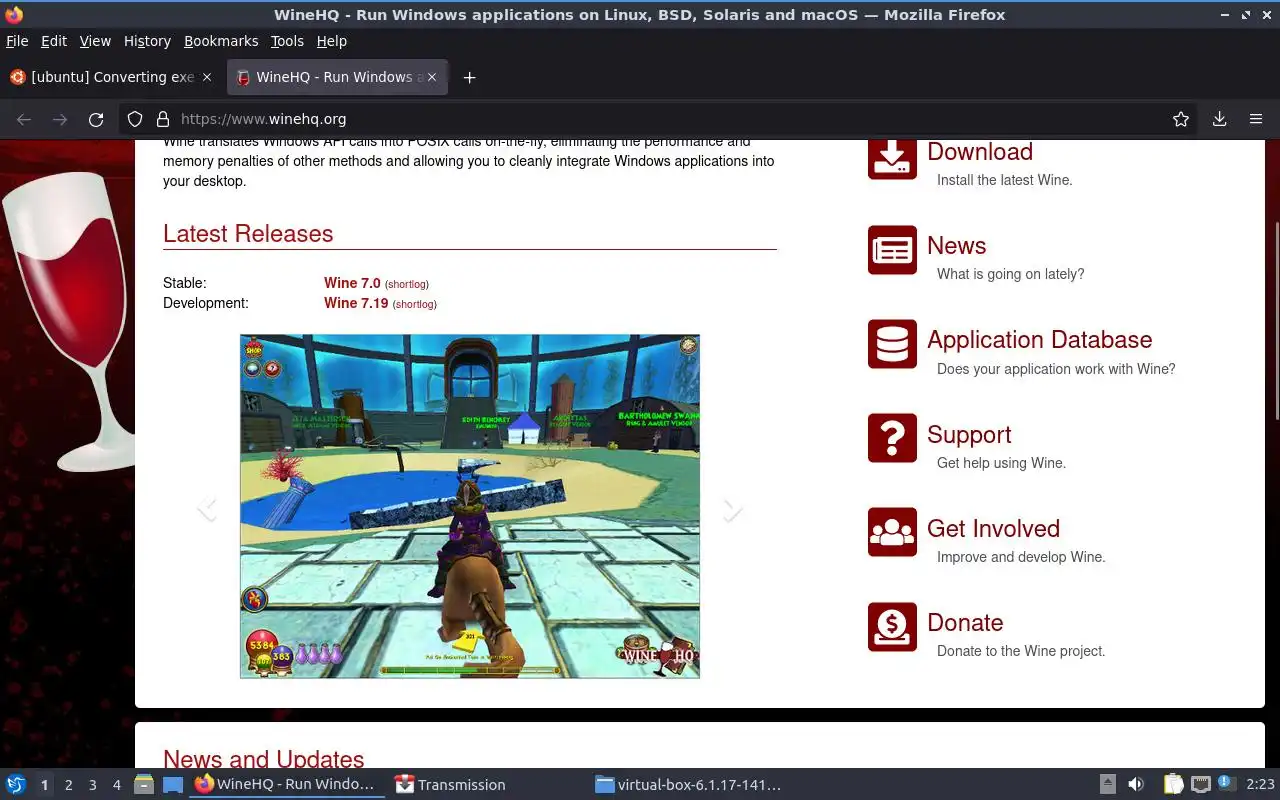Open the shortlog link next to Wine 7.19

pos(414,304)
